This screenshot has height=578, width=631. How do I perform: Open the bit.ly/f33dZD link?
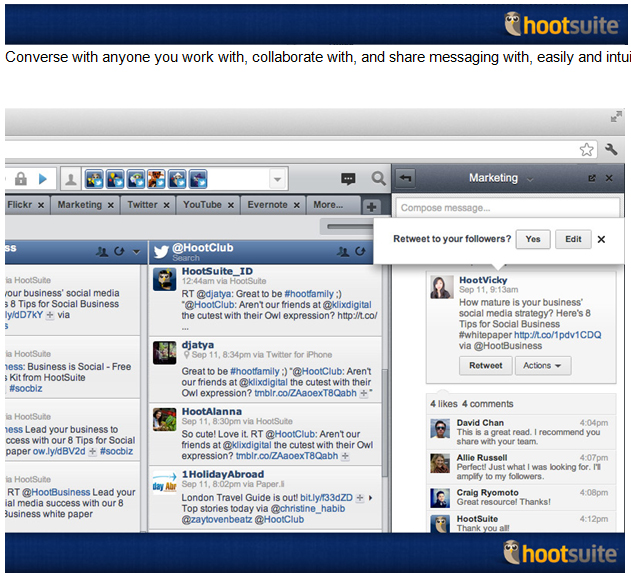click(326, 498)
